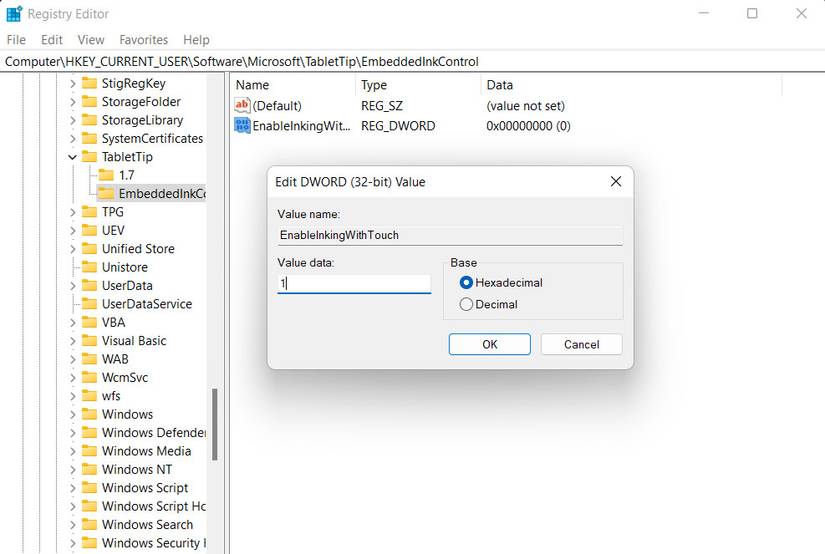
Task: Click the REG_SZ type cell
Action: pos(381,106)
